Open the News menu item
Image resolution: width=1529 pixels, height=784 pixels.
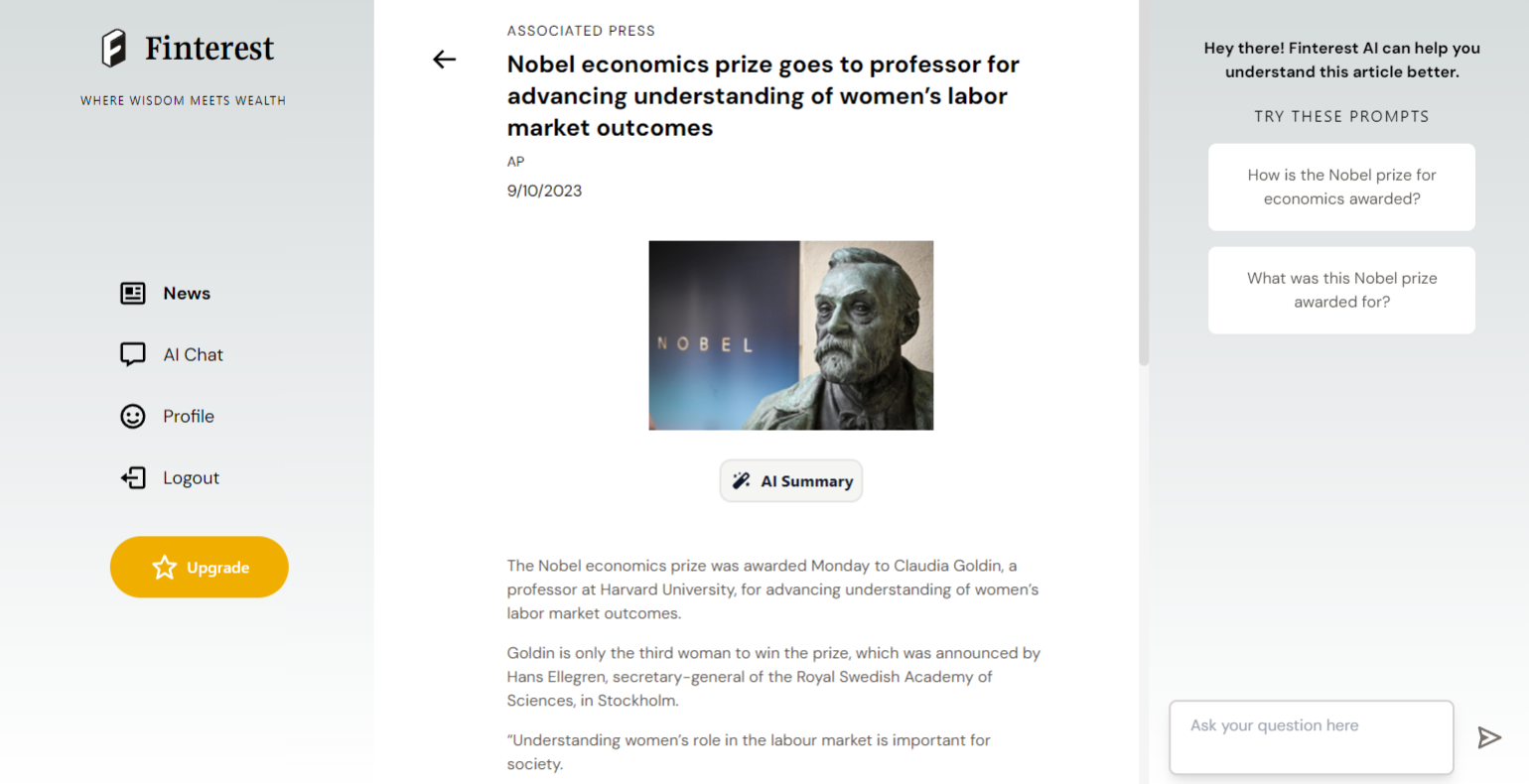[x=166, y=293]
